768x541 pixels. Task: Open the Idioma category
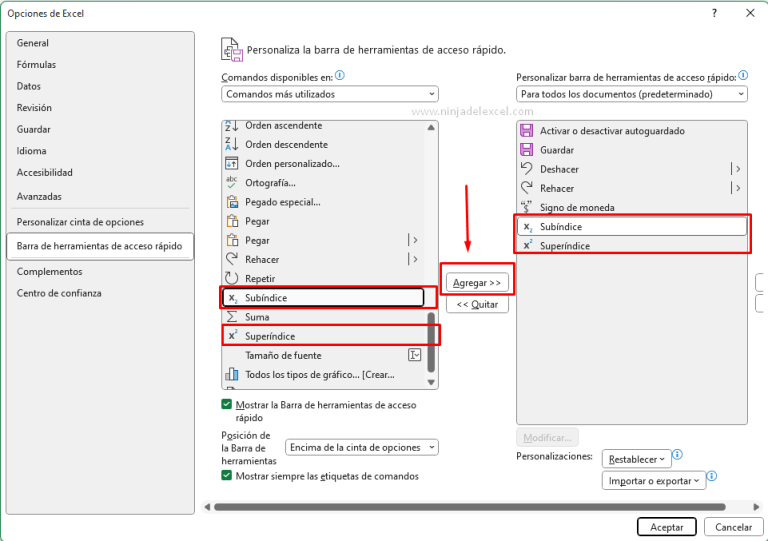(x=31, y=151)
